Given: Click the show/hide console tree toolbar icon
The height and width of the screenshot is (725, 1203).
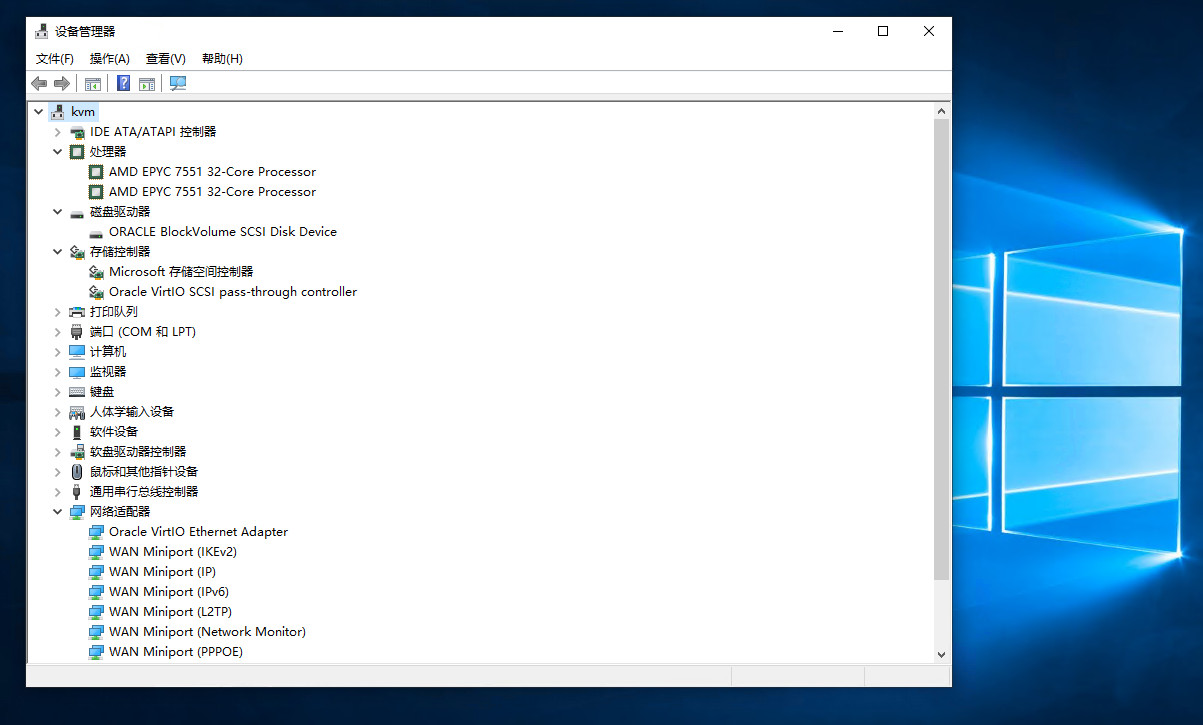Looking at the screenshot, I should pos(93,84).
